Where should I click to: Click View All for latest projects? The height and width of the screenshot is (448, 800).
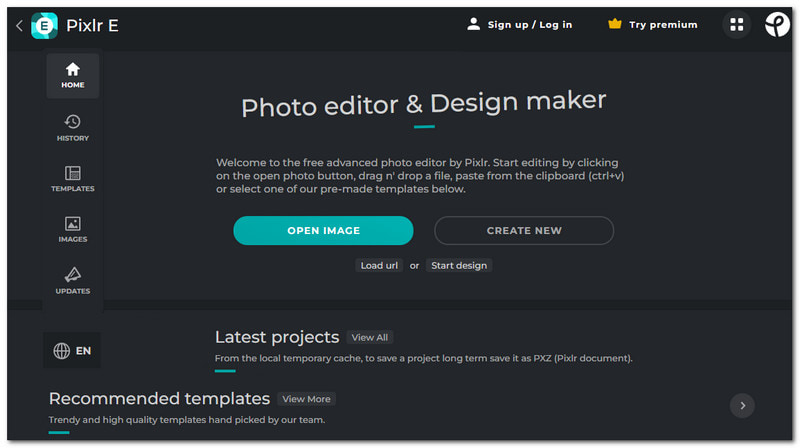[370, 338]
